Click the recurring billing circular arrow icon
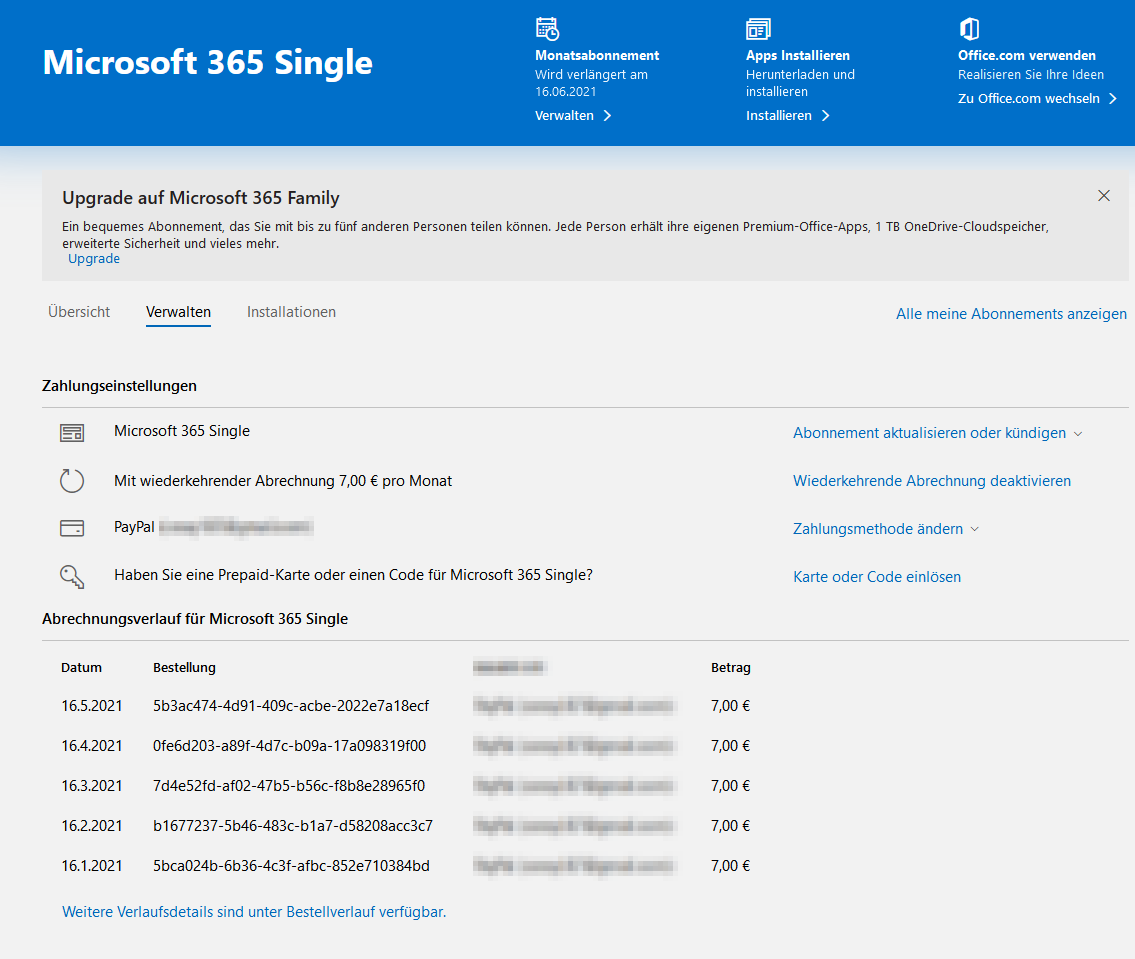This screenshot has width=1135, height=959. coord(72,481)
